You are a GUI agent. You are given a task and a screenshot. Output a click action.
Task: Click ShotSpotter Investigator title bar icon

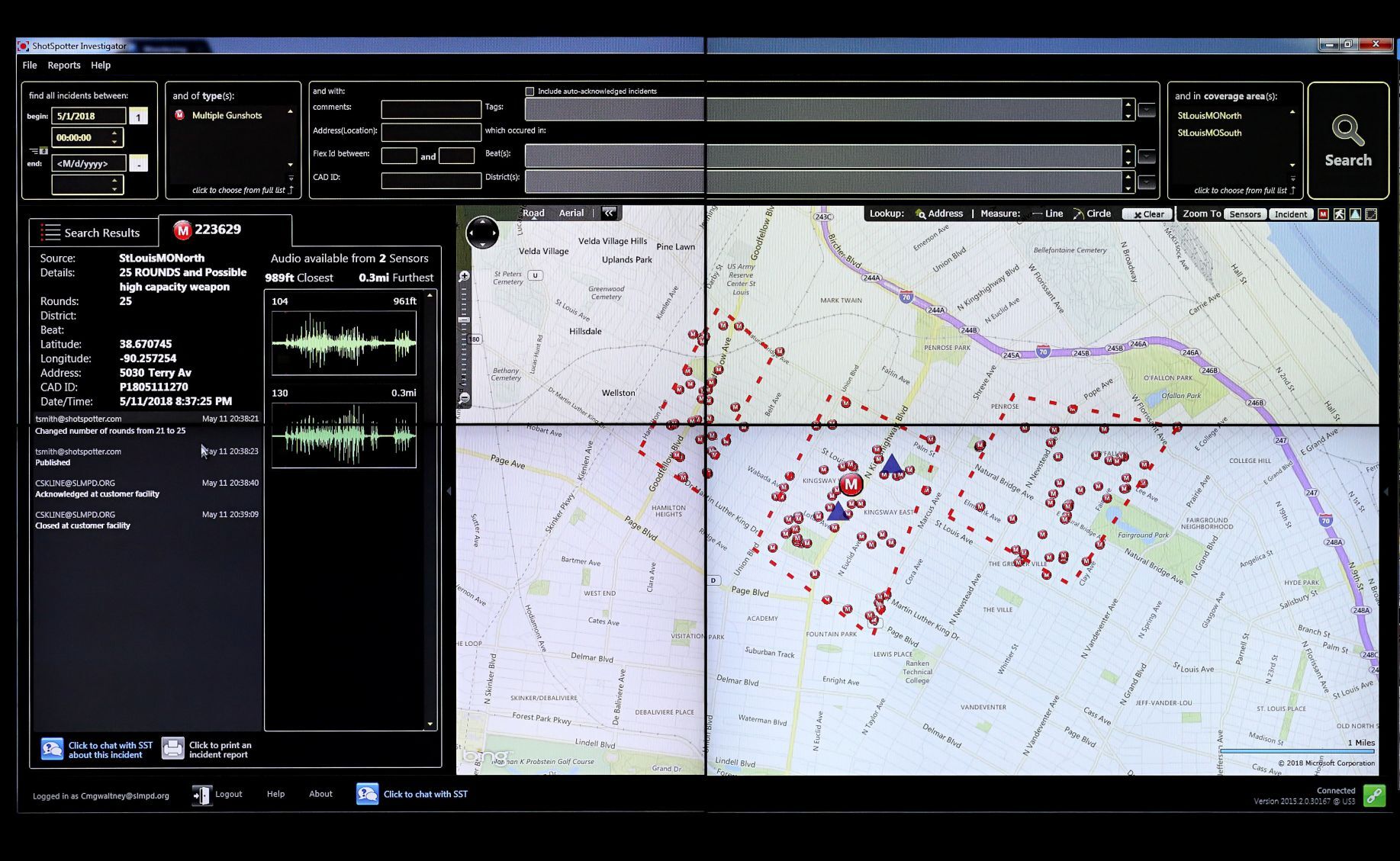pyautogui.click(x=24, y=46)
